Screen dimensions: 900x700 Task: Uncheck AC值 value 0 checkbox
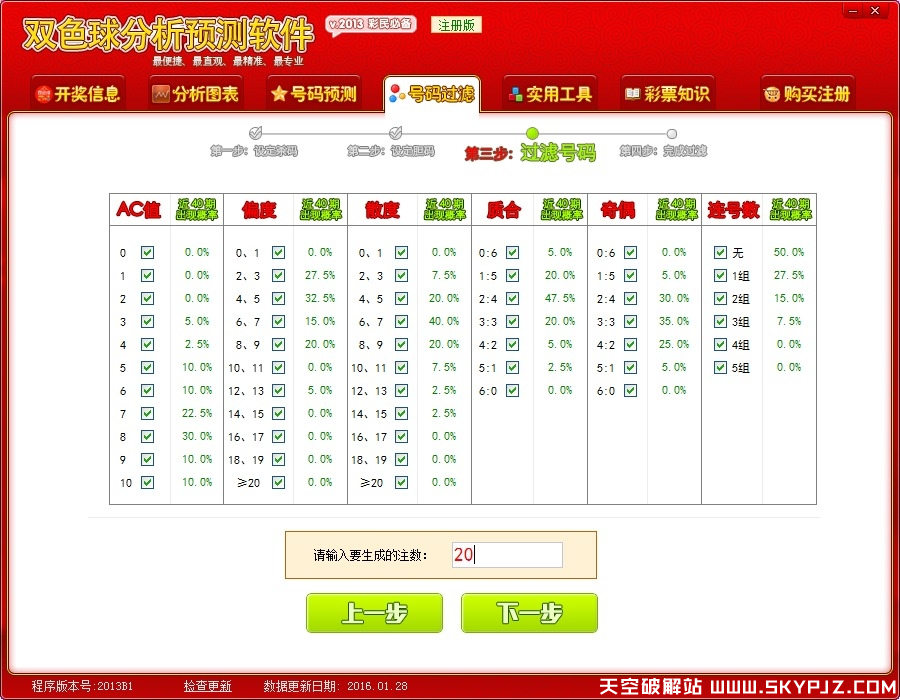click(x=145, y=252)
